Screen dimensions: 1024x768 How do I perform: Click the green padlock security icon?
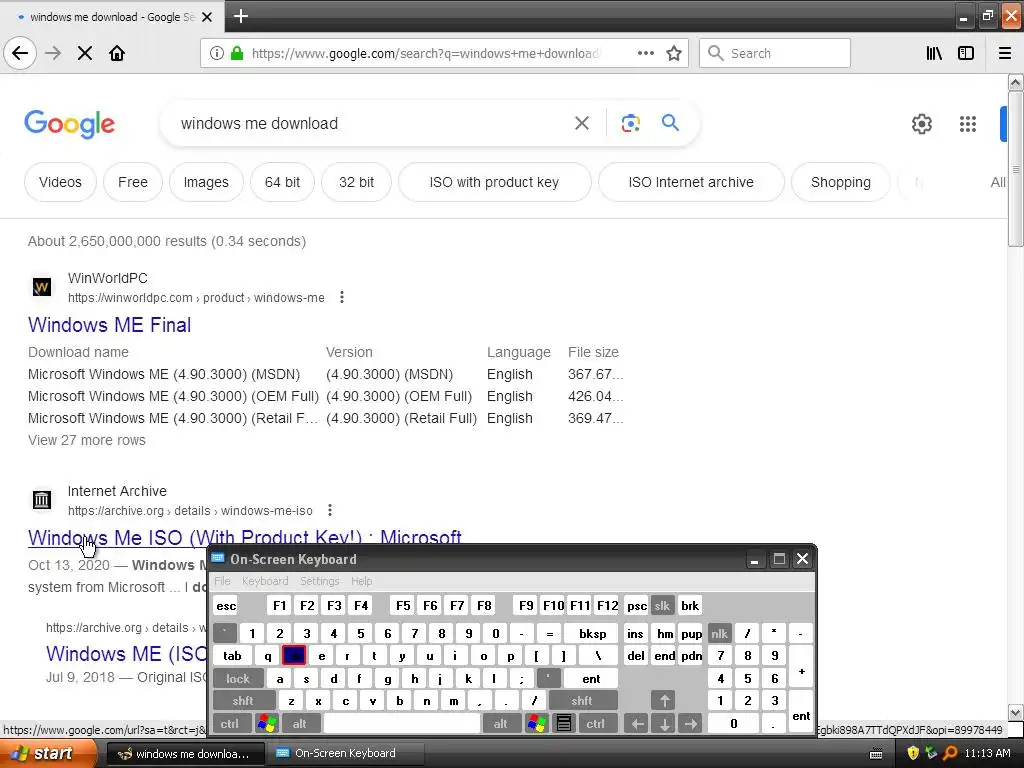coord(237,53)
